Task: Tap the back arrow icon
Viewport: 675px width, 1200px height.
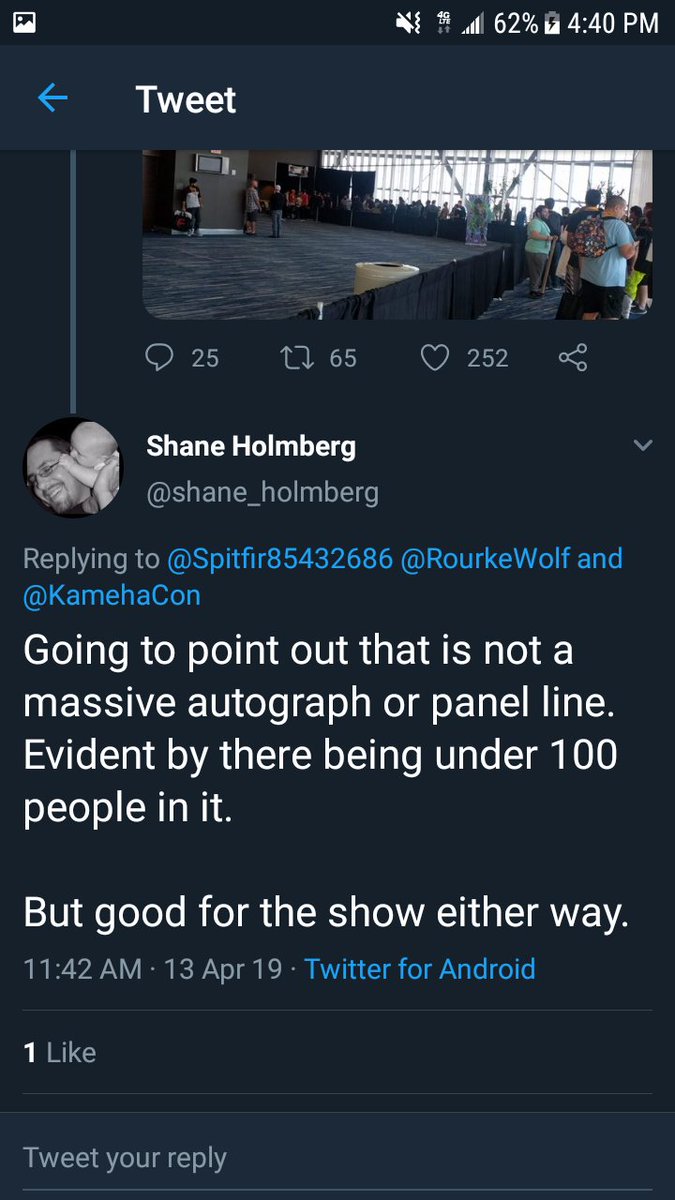Action: (x=52, y=98)
